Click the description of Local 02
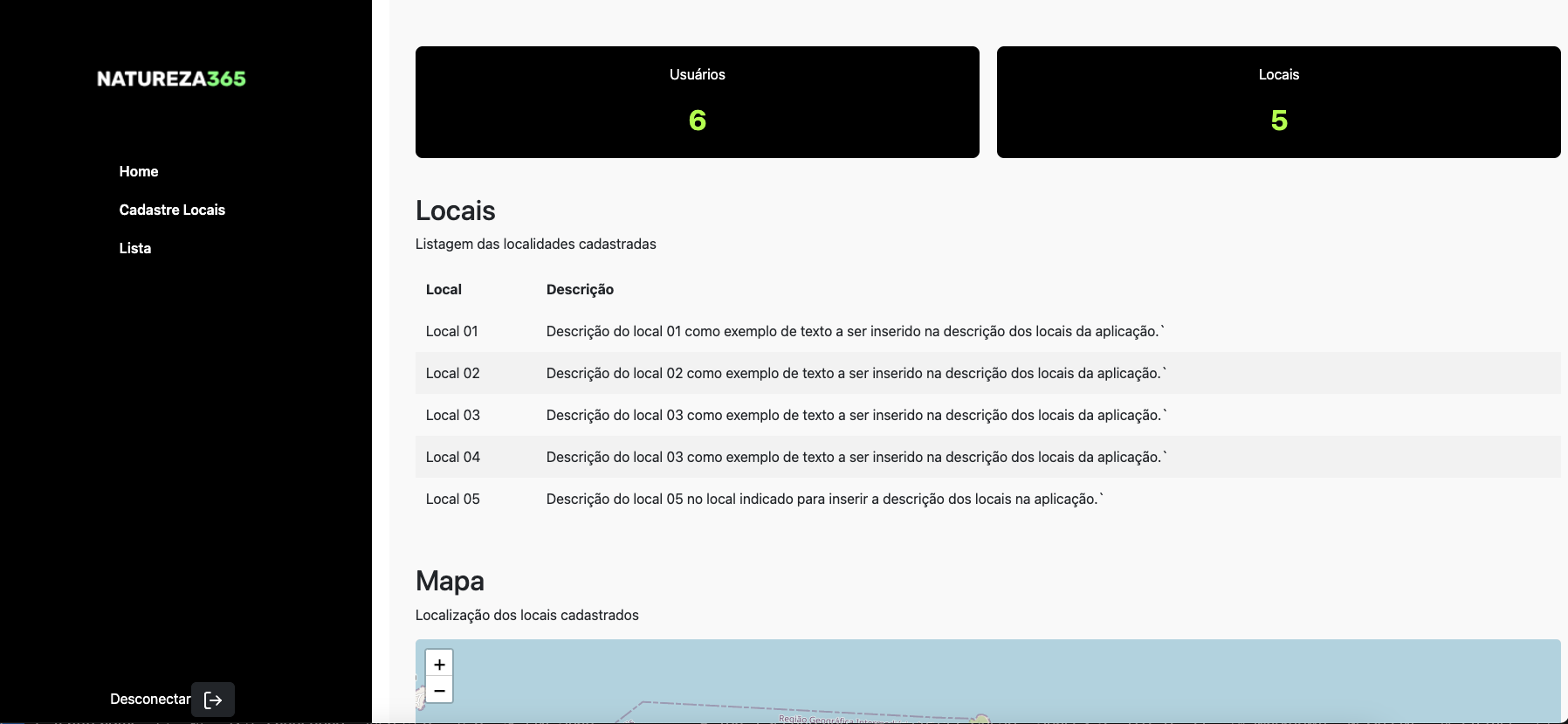Image resolution: width=1568 pixels, height=724 pixels. tap(856, 373)
